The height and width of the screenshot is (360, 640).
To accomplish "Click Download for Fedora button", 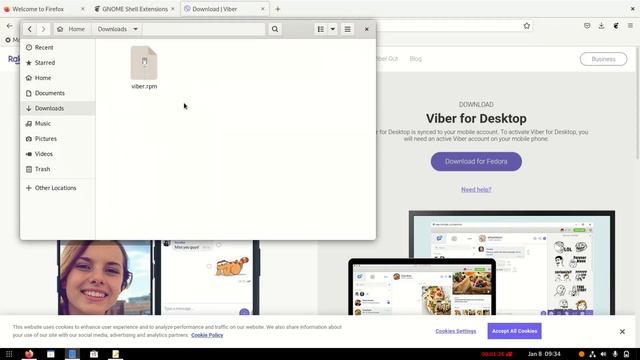I will [x=476, y=161].
